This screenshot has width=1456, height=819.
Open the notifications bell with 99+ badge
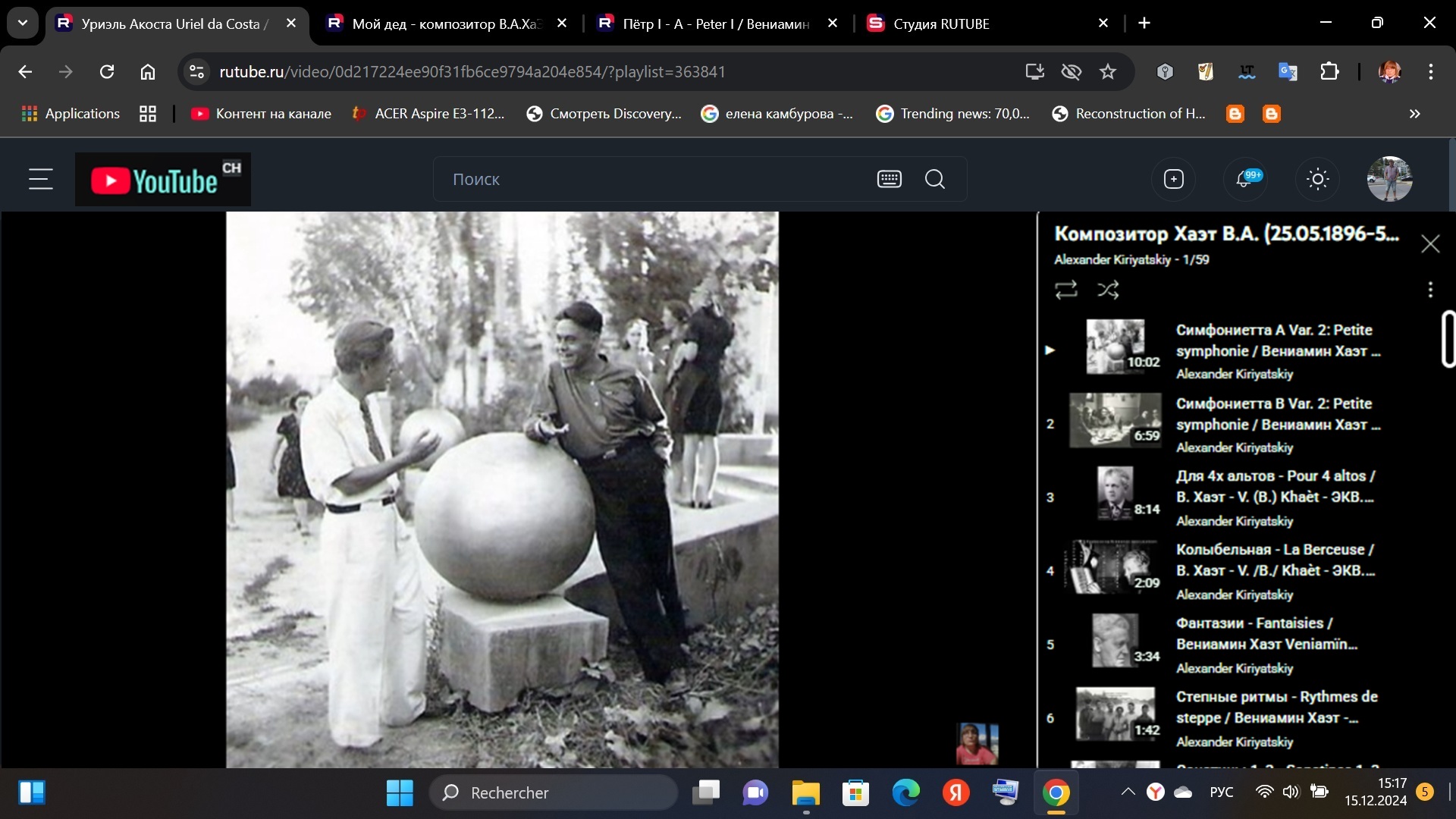point(1244,180)
